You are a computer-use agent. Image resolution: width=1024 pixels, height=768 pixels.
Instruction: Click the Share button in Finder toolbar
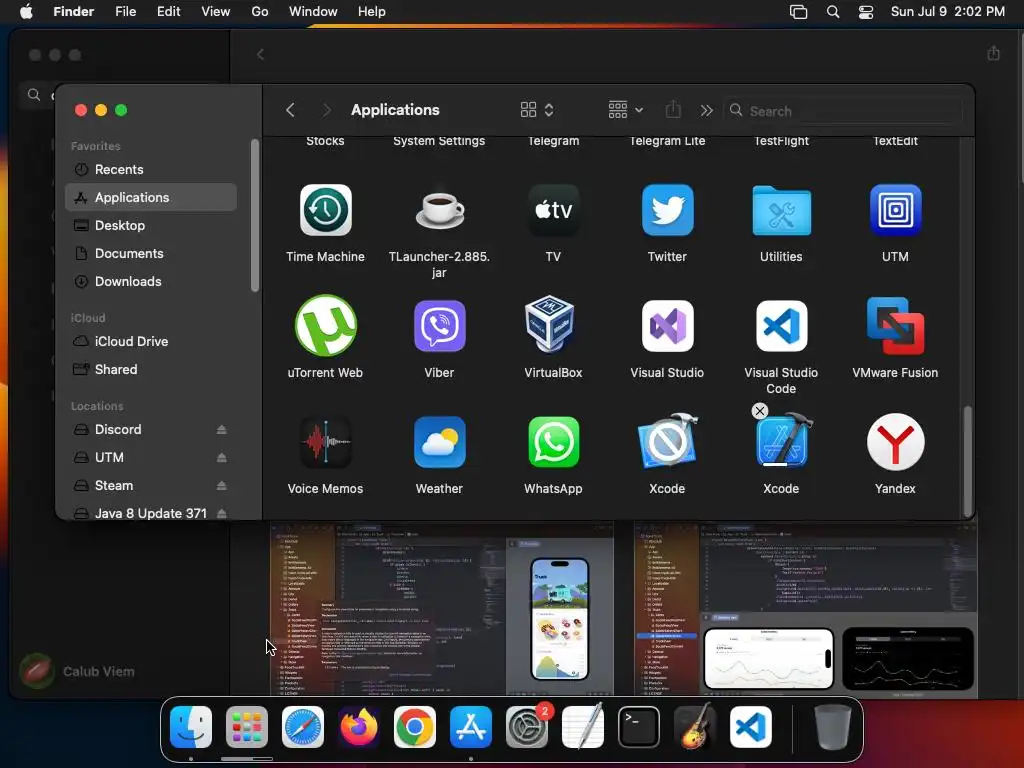(673, 110)
